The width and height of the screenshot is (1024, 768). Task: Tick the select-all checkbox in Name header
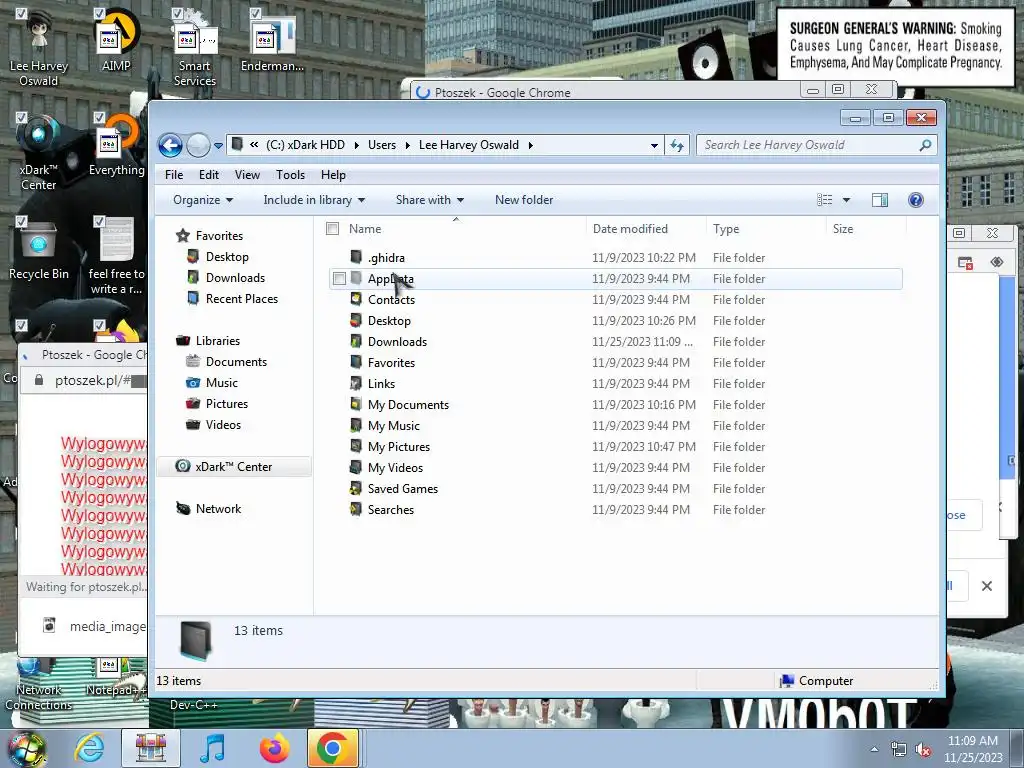332,229
